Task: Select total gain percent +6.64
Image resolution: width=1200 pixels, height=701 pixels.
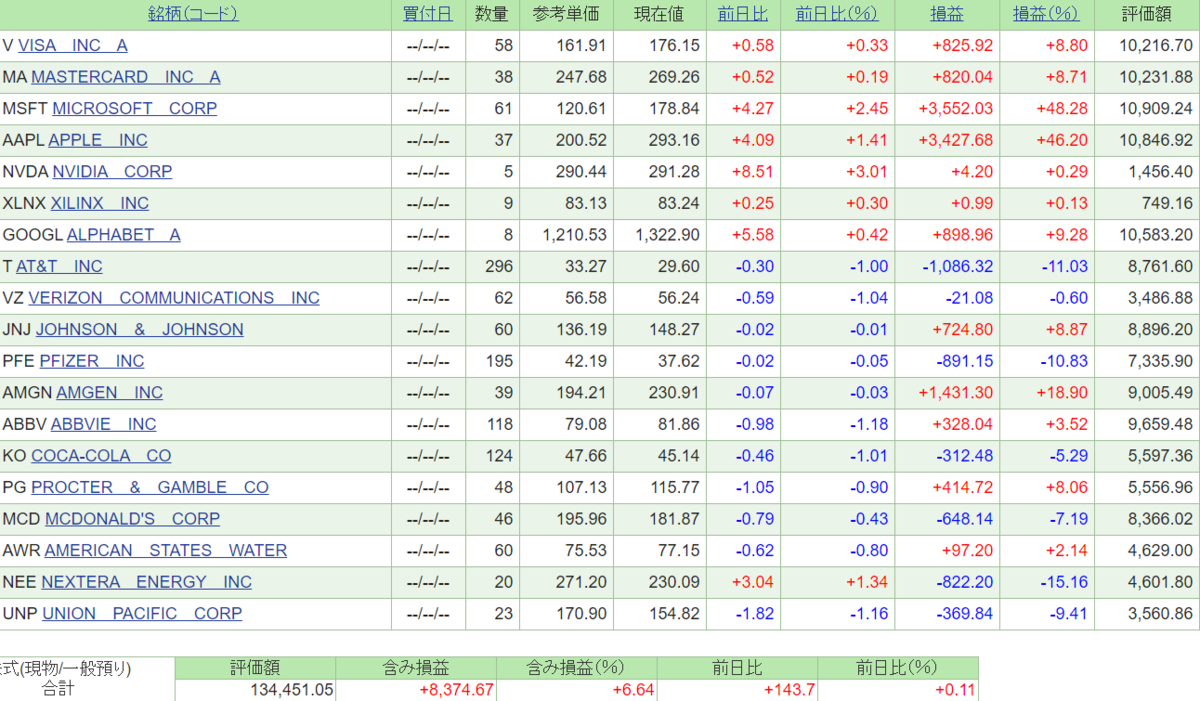Action: click(x=634, y=690)
